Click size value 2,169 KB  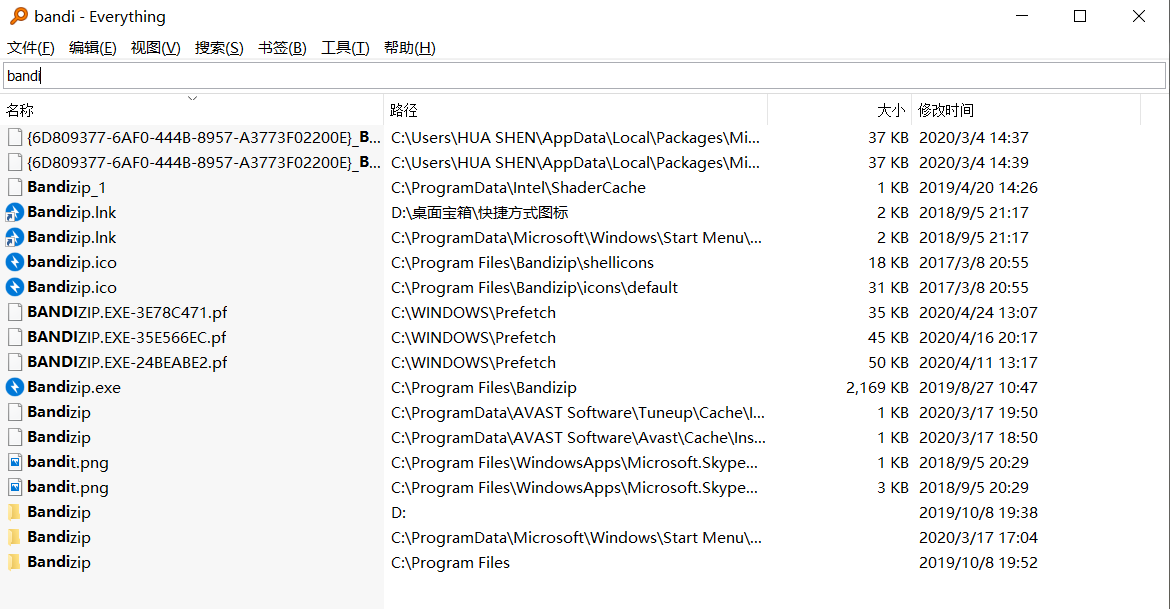click(877, 387)
